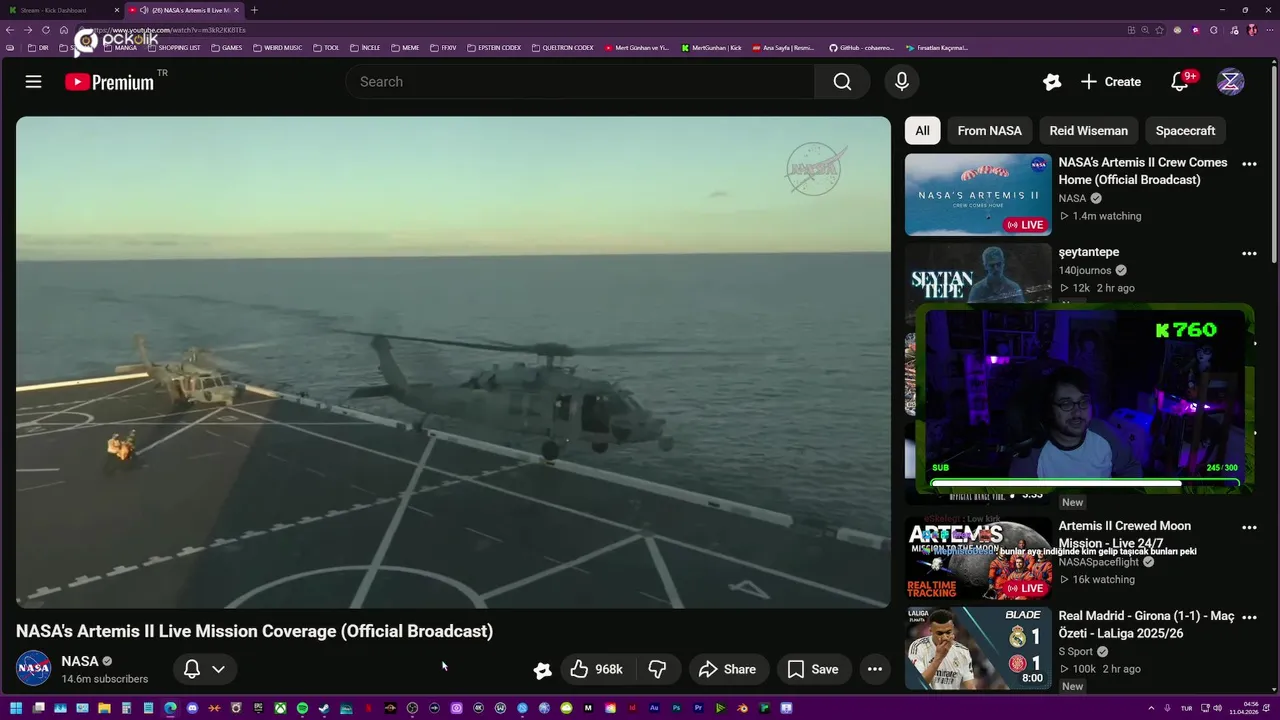Toggle the subscription bell for NASA
This screenshot has height=720, width=1280.
pos(192,669)
